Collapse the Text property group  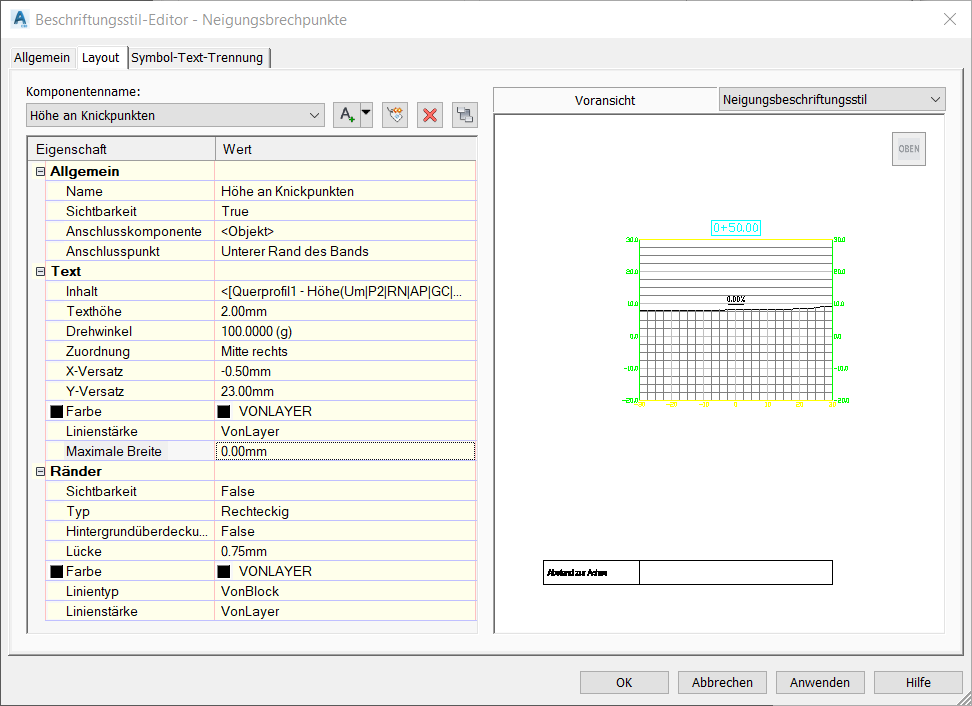point(40,271)
